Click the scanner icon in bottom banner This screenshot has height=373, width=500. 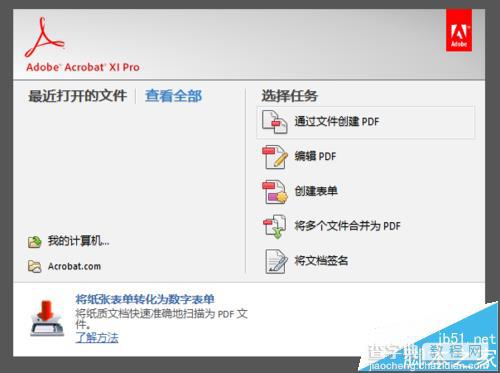[x=47, y=318]
